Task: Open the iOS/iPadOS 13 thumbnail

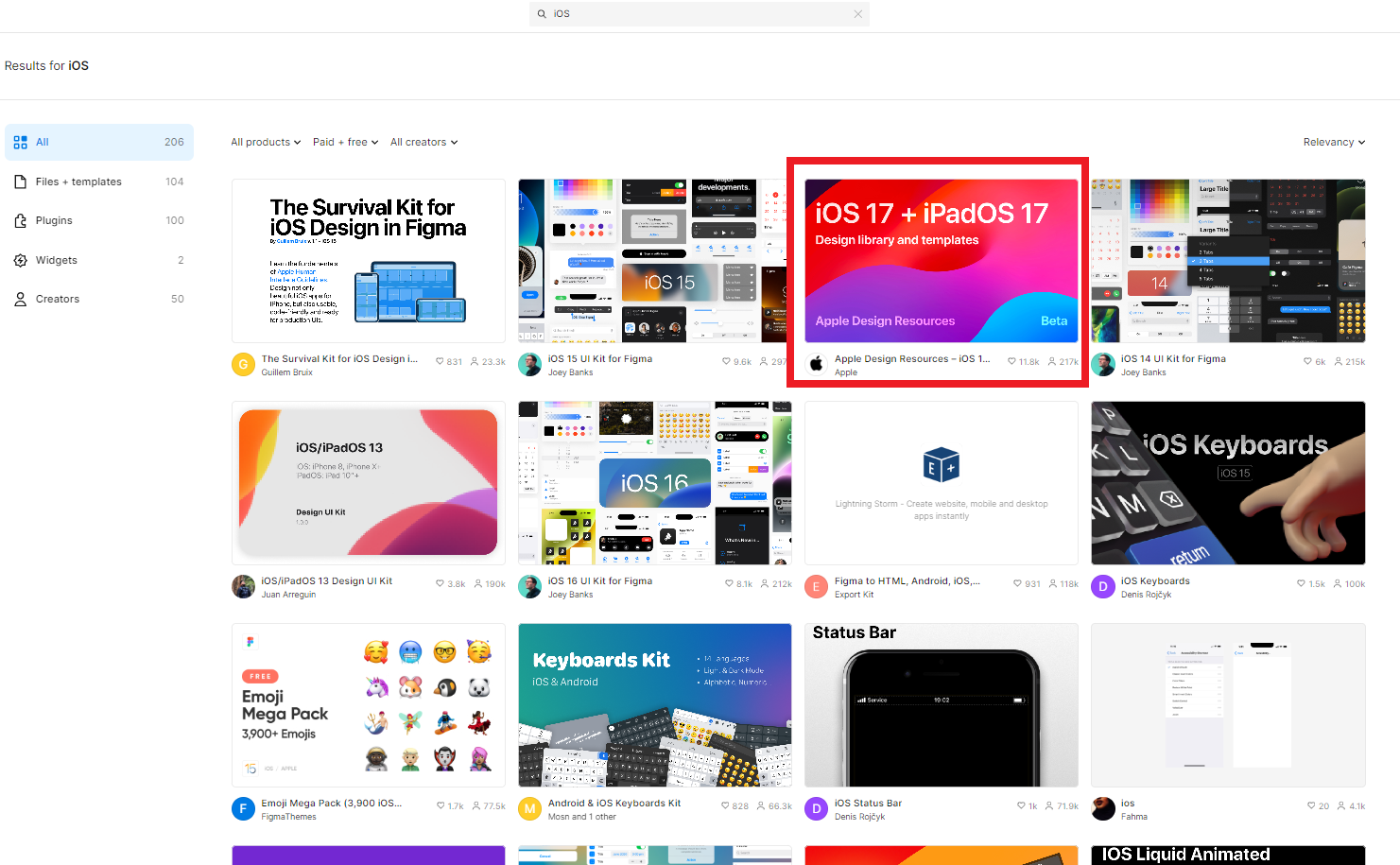Action: point(369,483)
